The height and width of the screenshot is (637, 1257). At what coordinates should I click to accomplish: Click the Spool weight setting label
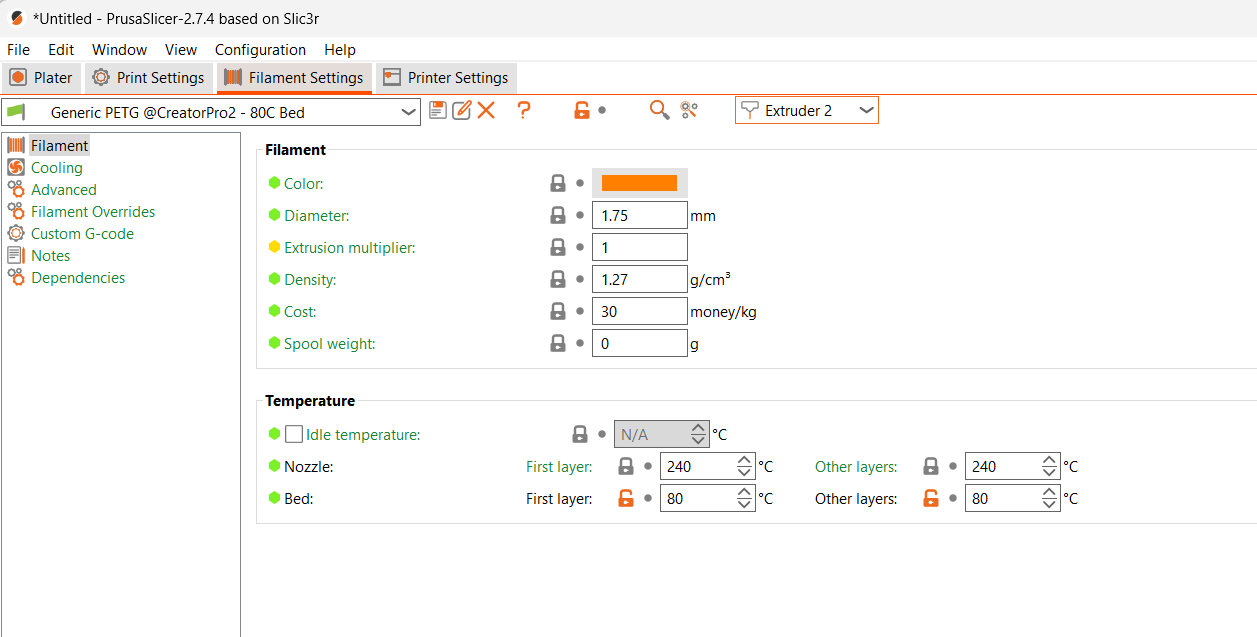point(329,343)
